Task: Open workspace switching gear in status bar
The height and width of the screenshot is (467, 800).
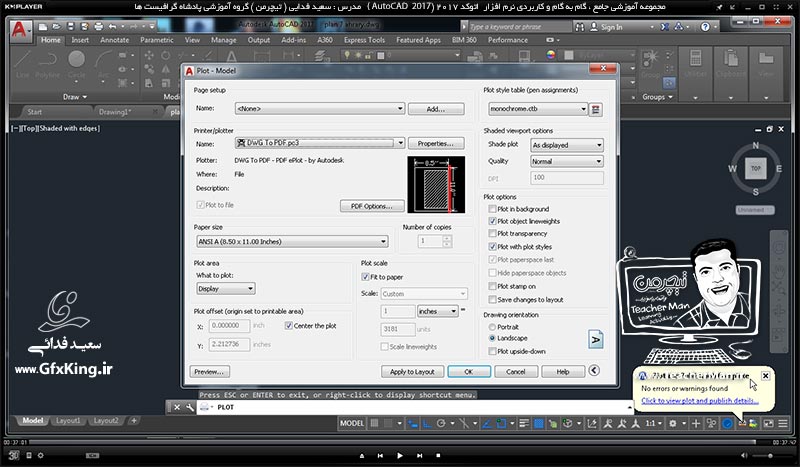Action: (x=673, y=423)
